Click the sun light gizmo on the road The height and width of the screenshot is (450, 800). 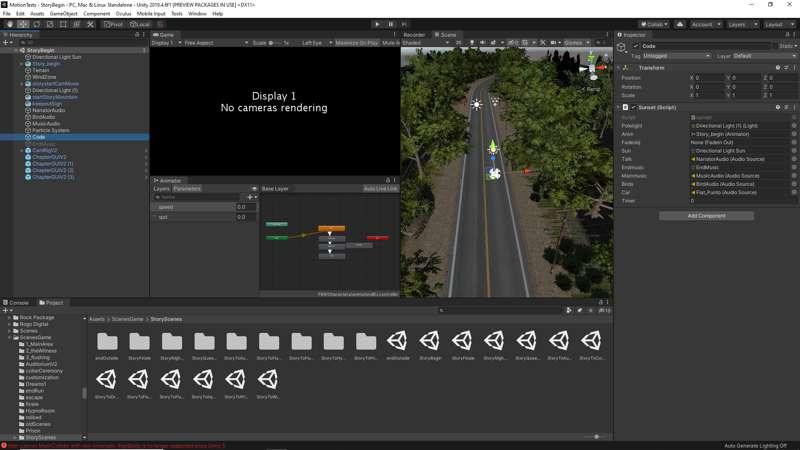(477, 105)
